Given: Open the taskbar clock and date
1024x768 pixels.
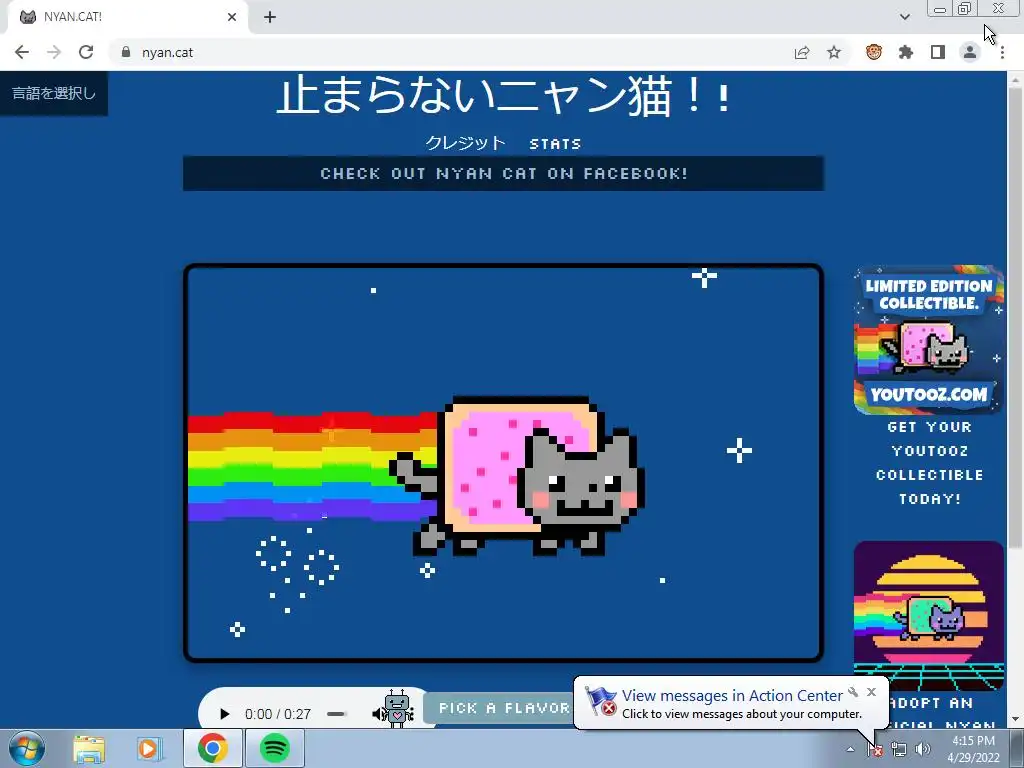Looking at the screenshot, I should [x=973, y=749].
